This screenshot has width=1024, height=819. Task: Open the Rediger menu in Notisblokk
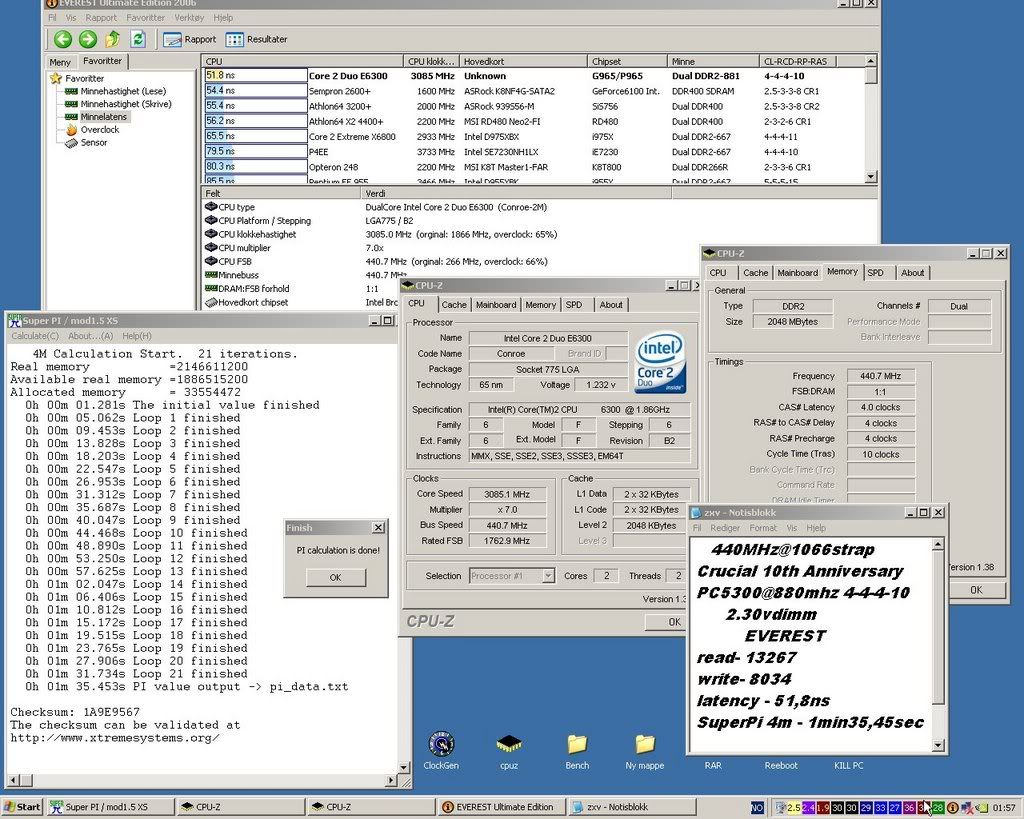coord(725,528)
